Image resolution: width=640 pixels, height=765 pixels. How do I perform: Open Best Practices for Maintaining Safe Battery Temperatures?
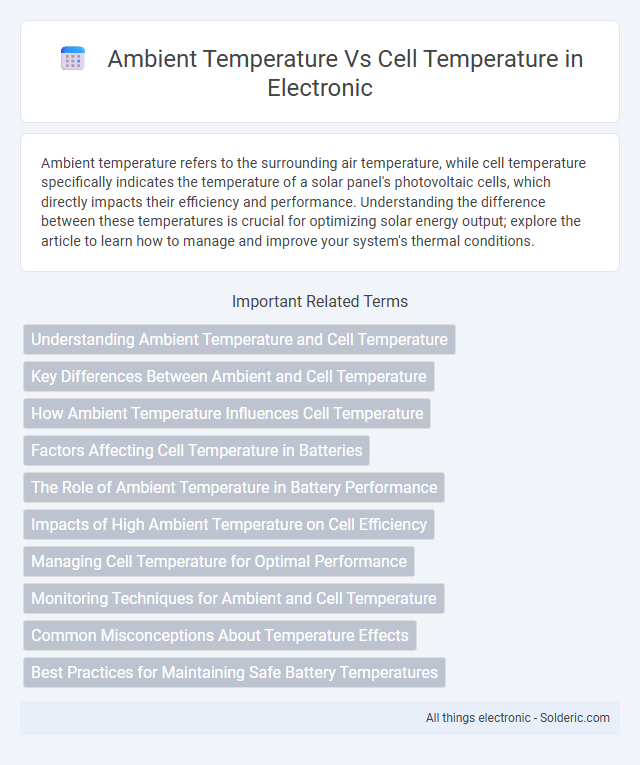[234, 673]
